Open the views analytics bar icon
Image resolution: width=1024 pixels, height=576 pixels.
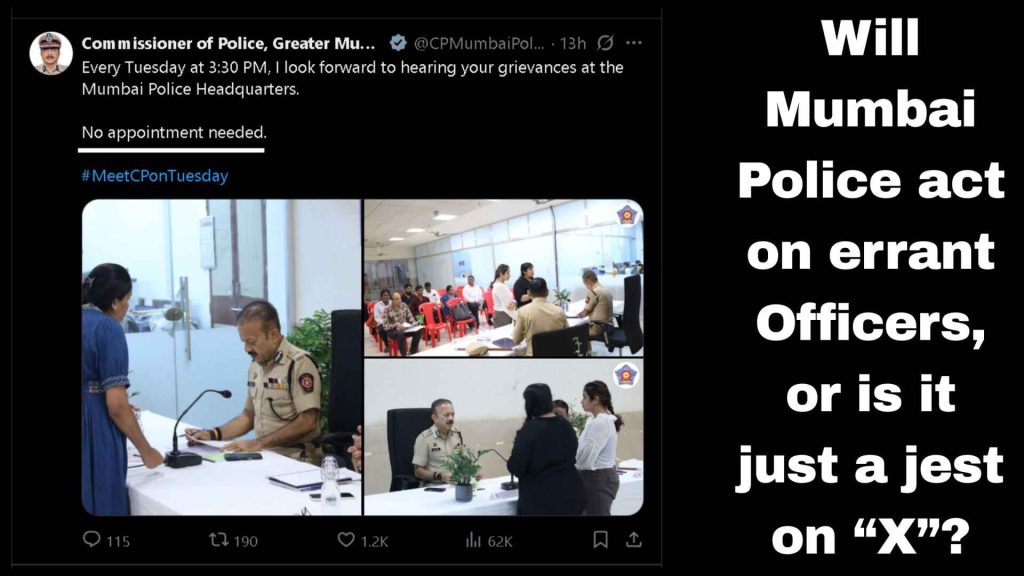coord(473,539)
